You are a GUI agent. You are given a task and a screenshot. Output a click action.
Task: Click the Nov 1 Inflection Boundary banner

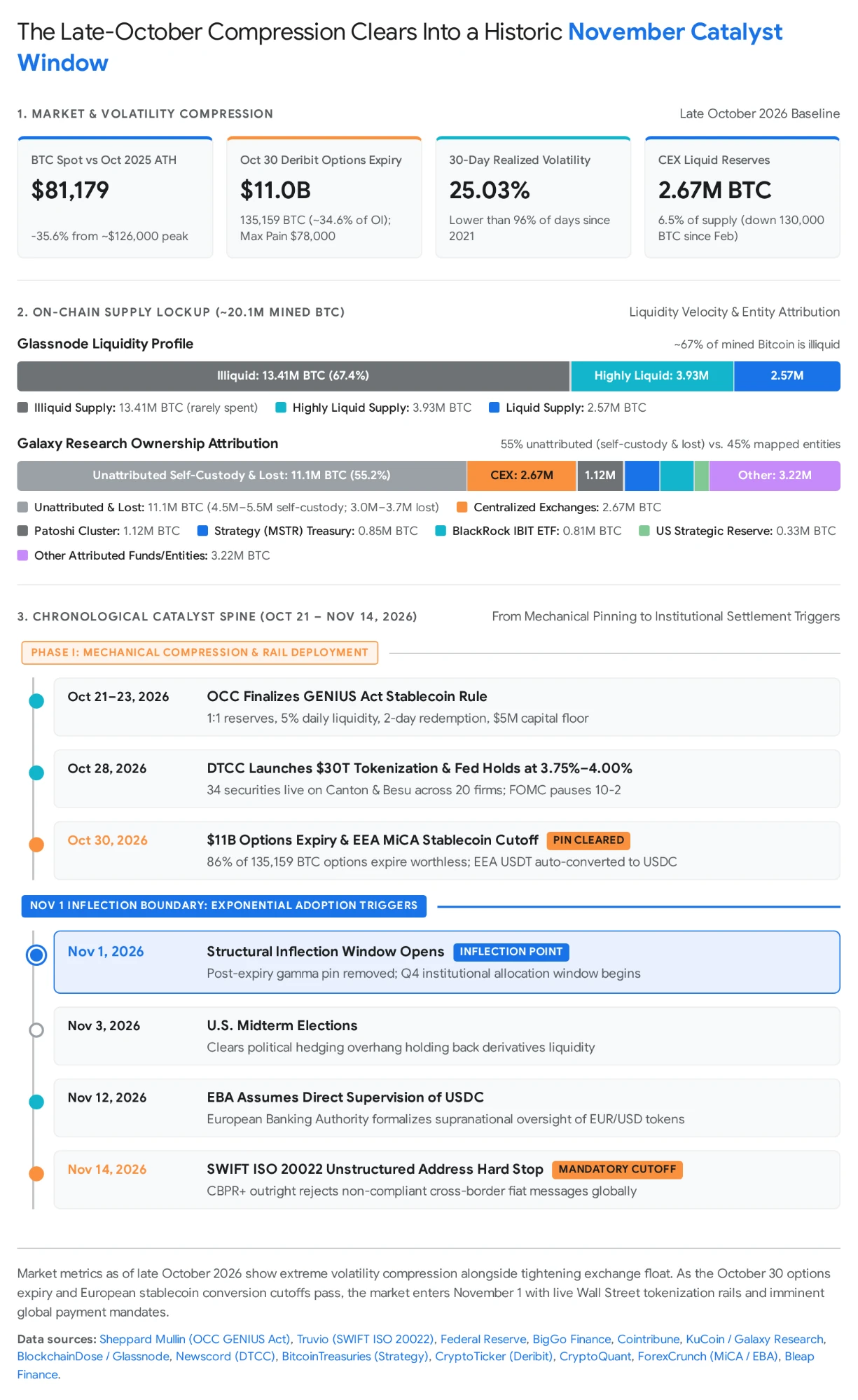[223, 906]
